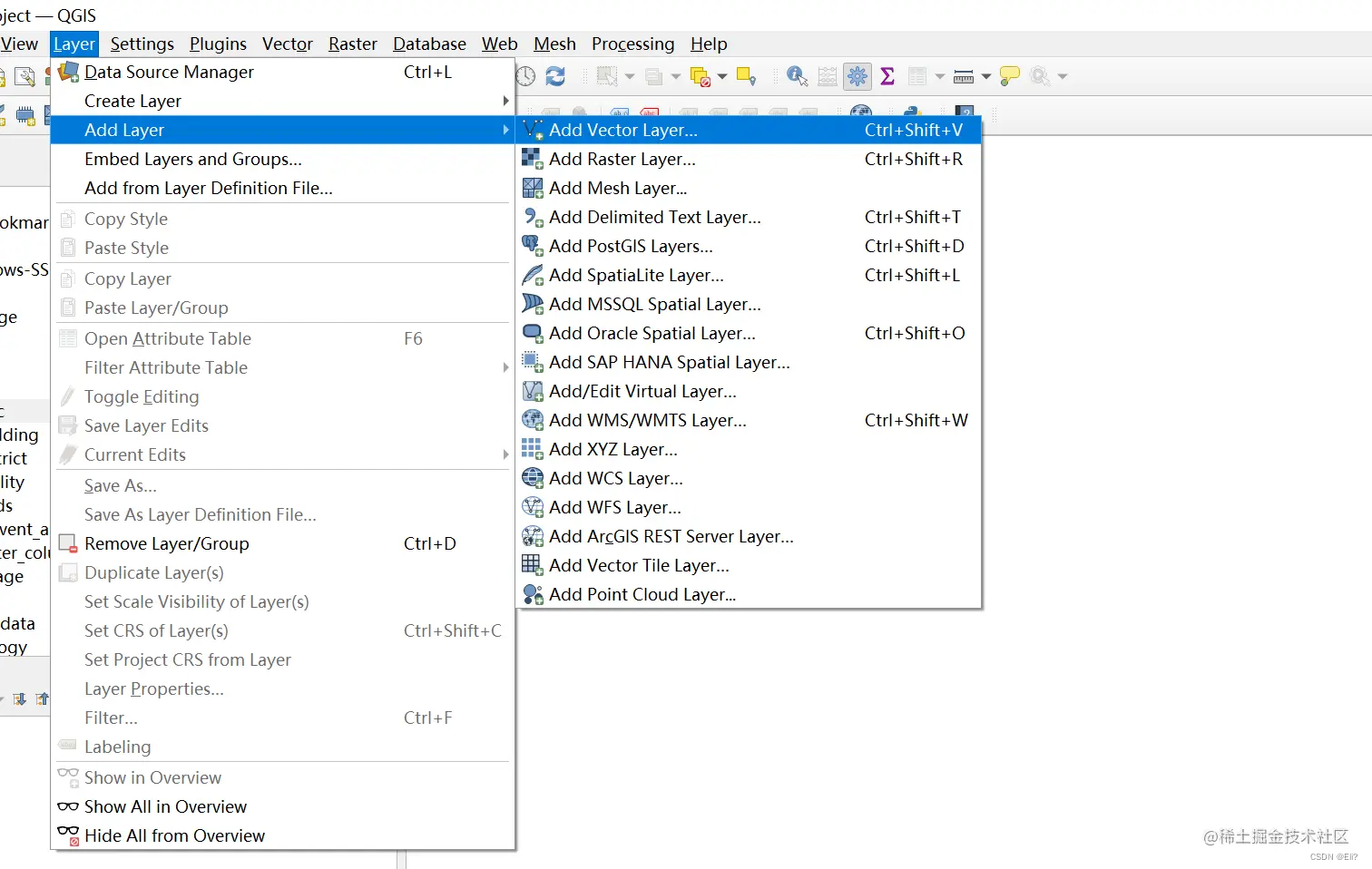Open the Select Features dropdown arrow
This screenshot has height=869, width=1372.
pyautogui.click(x=630, y=77)
